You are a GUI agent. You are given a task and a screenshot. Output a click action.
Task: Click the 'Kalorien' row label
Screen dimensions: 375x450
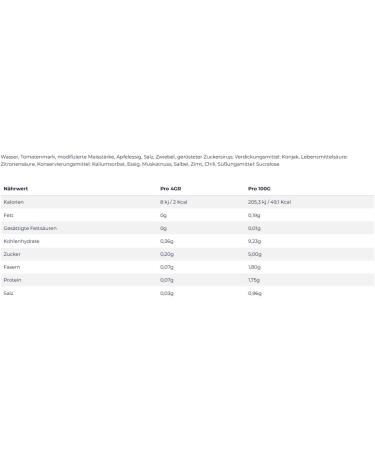click(14, 202)
